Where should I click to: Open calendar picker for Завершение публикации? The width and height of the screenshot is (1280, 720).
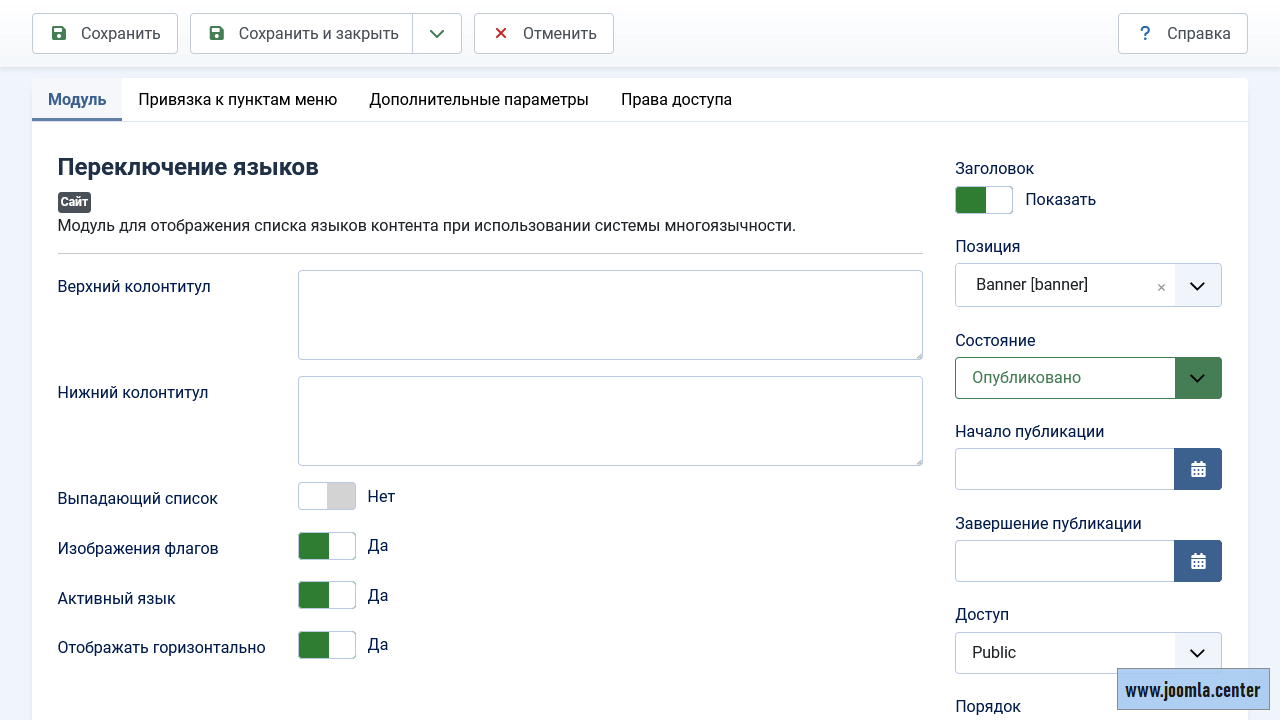pos(1197,561)
